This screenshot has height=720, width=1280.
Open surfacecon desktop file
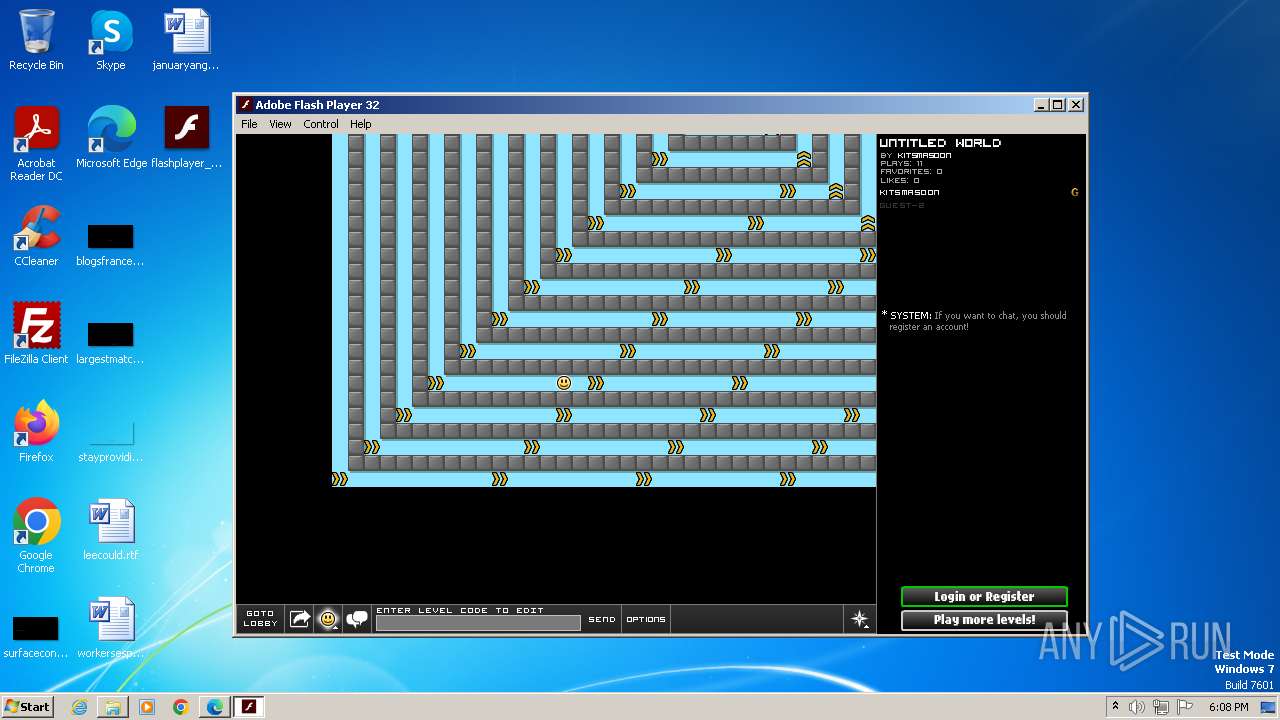[x=36, y=638]
